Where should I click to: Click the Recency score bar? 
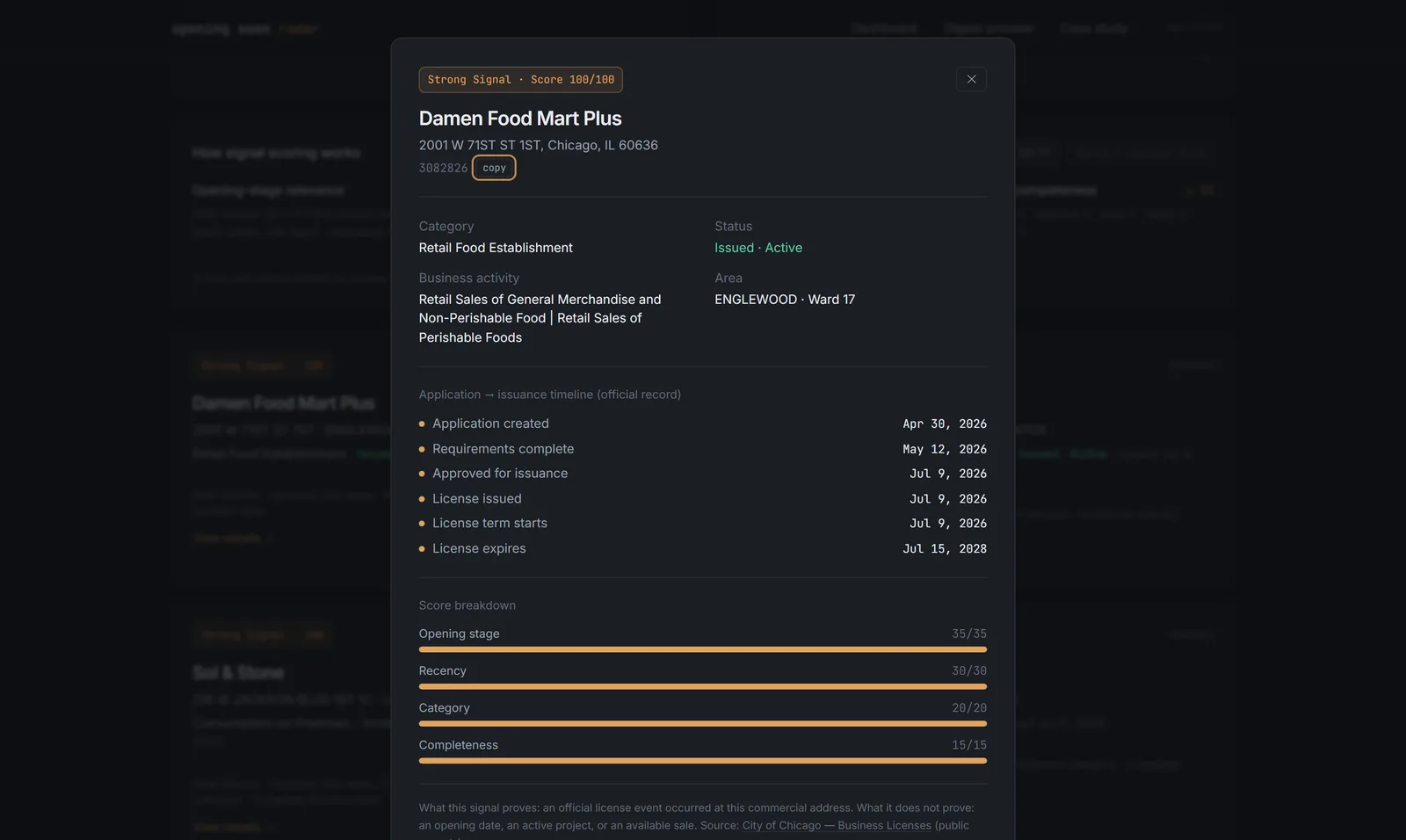(703, 686)
